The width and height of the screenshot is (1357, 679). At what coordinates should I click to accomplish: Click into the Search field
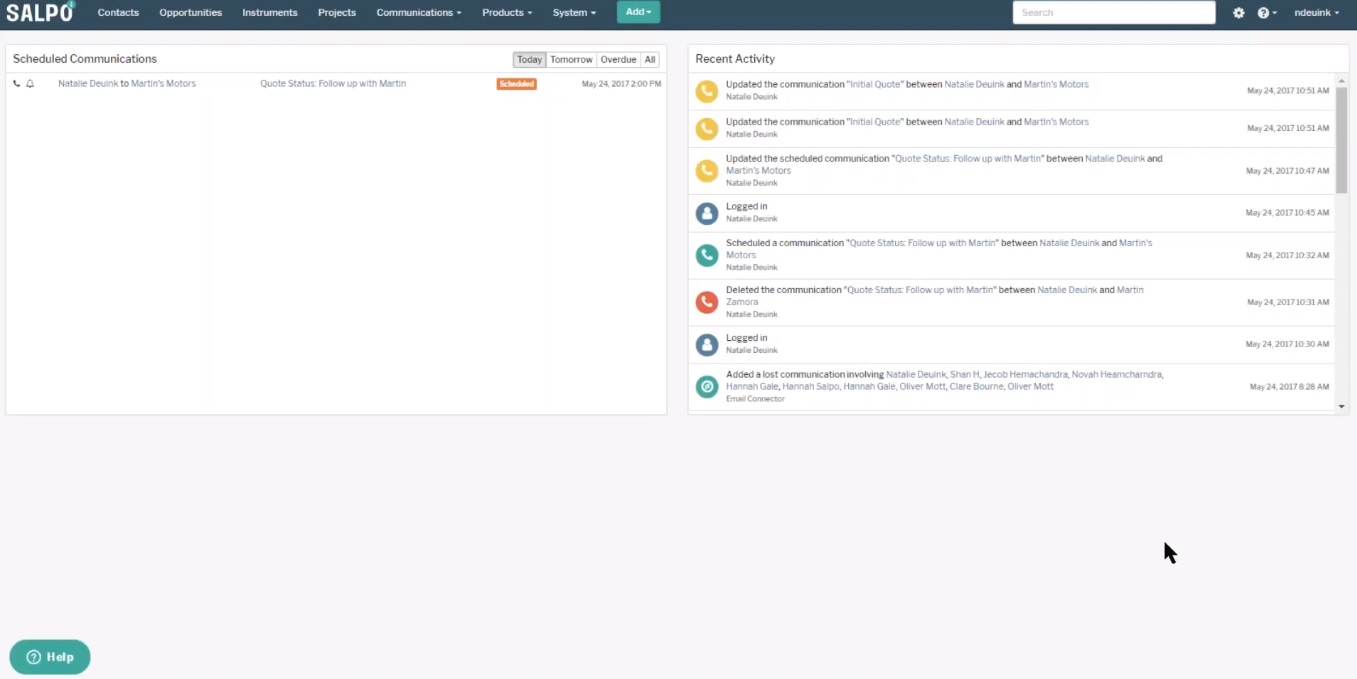[x=1113, y=13]
